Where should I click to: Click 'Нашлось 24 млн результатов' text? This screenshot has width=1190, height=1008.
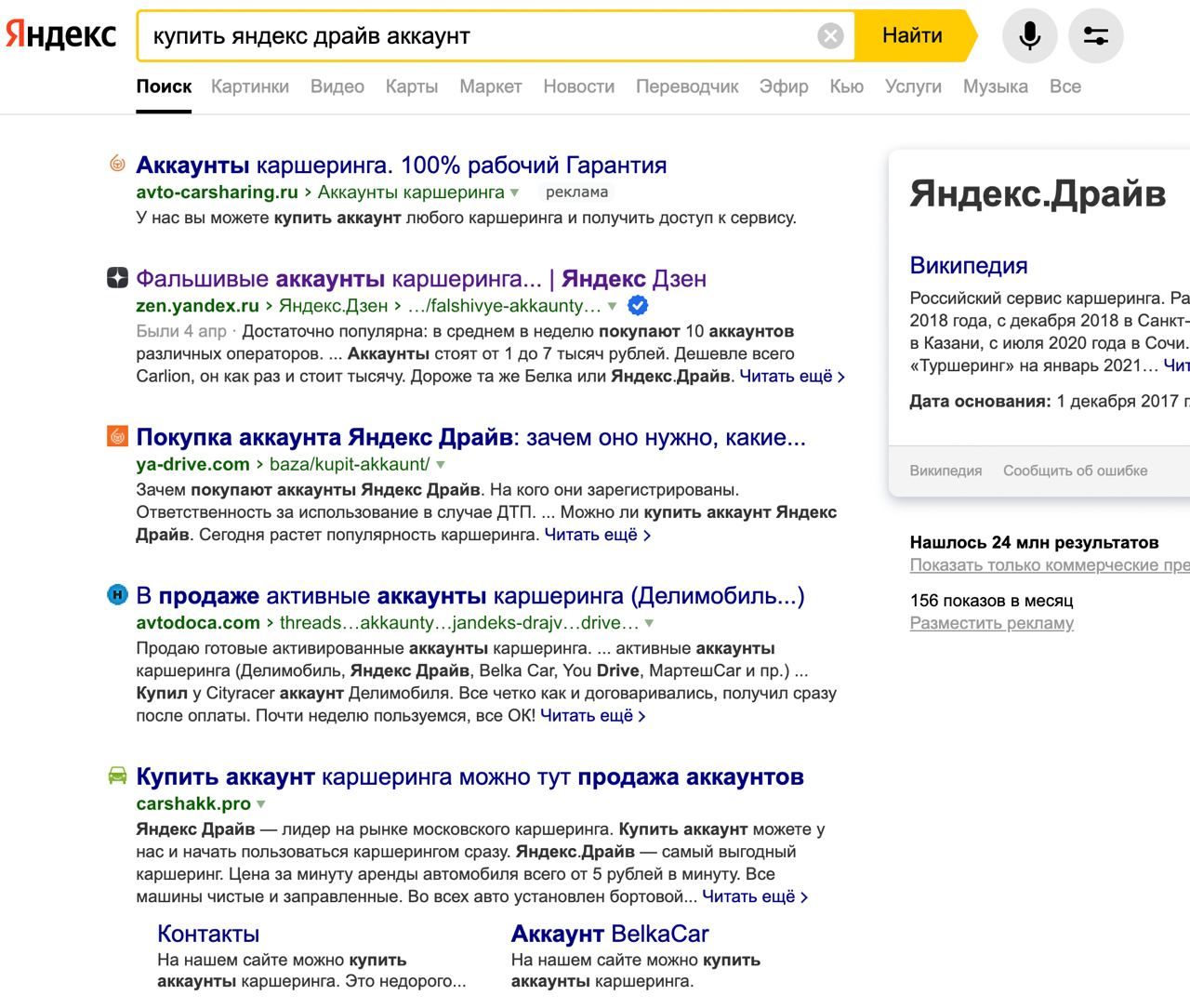point(1035,542)
